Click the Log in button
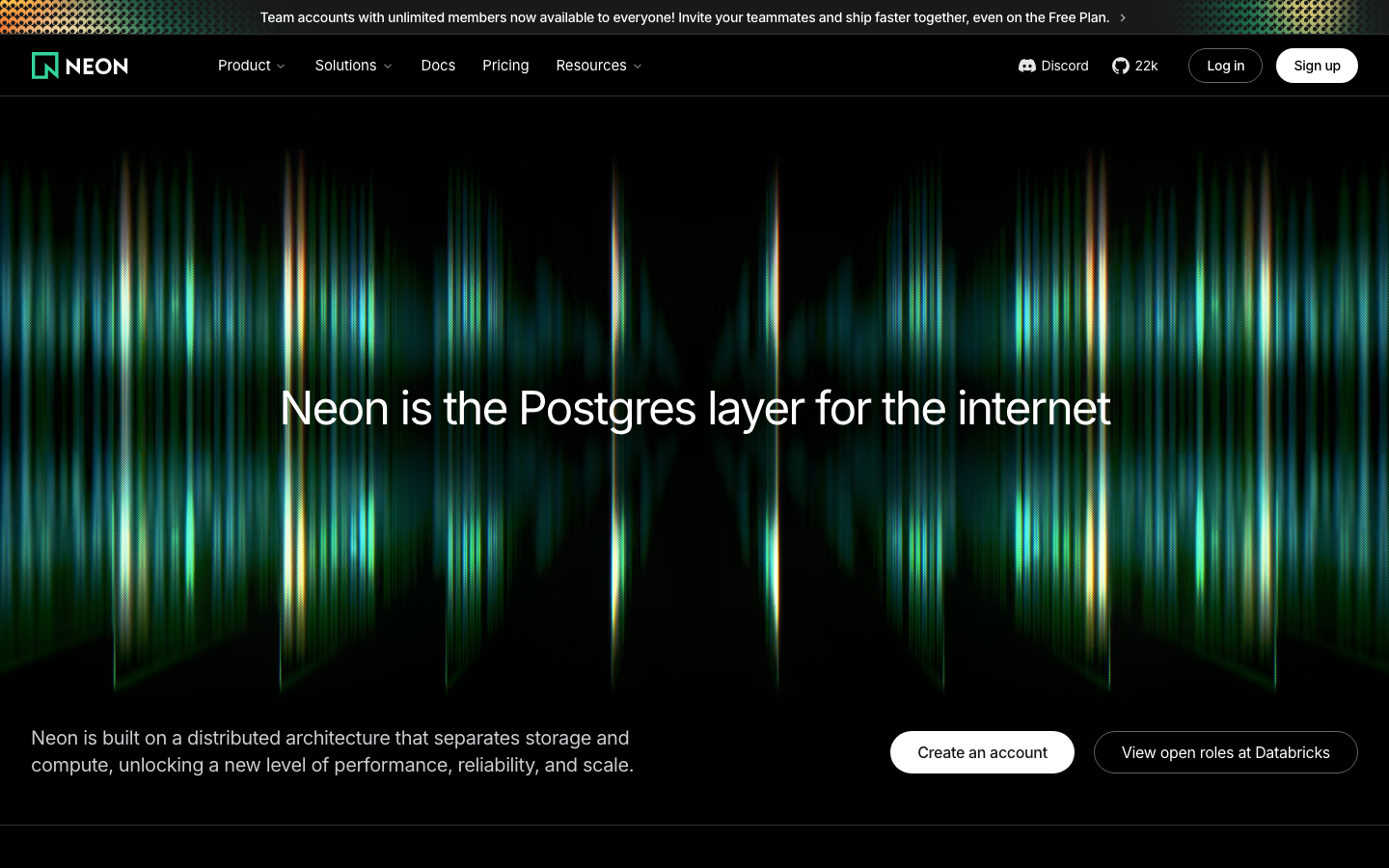The image size is (1389, 868). pyautogui.click(x=1225, y=66)
